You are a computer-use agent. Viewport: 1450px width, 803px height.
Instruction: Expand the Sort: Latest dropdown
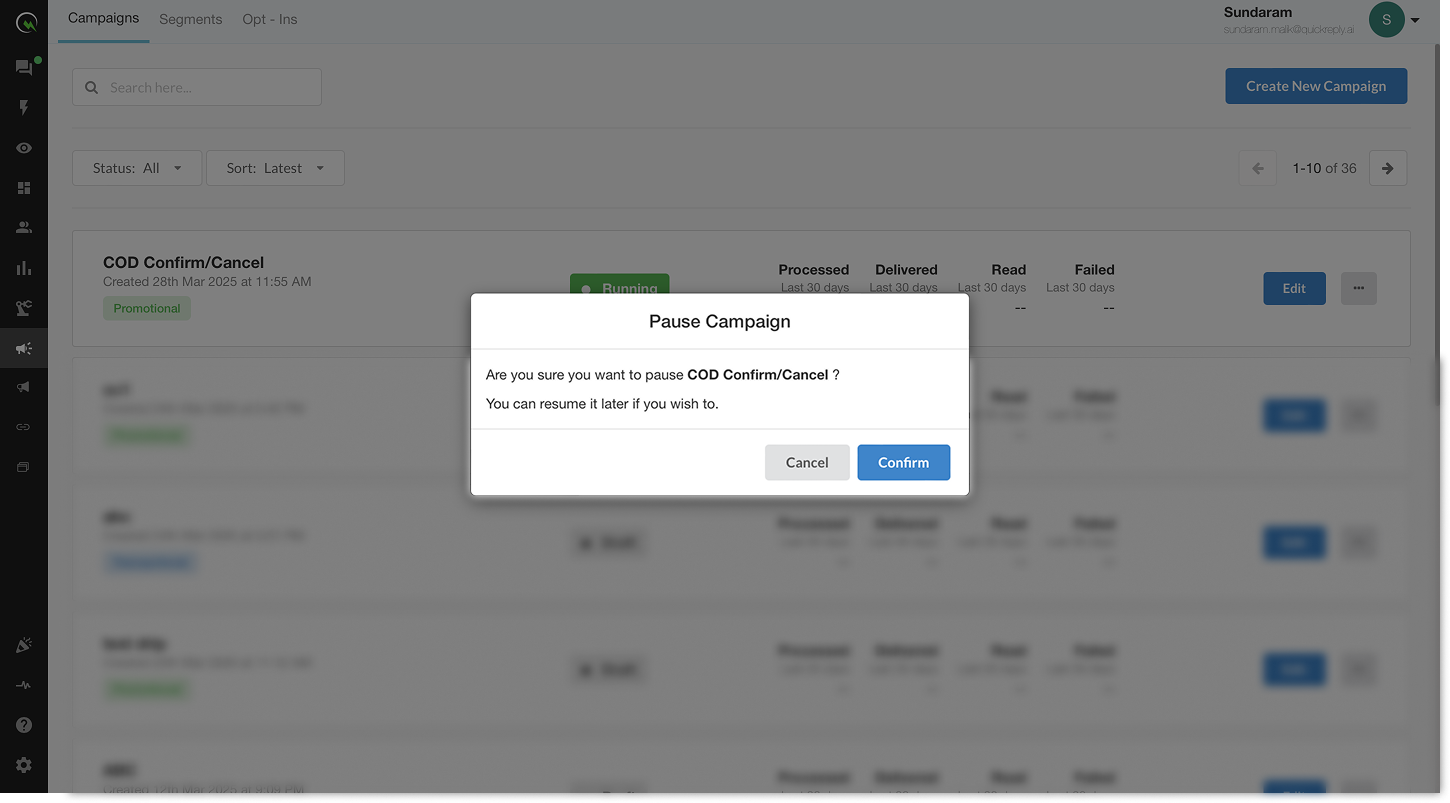(275, 168)
